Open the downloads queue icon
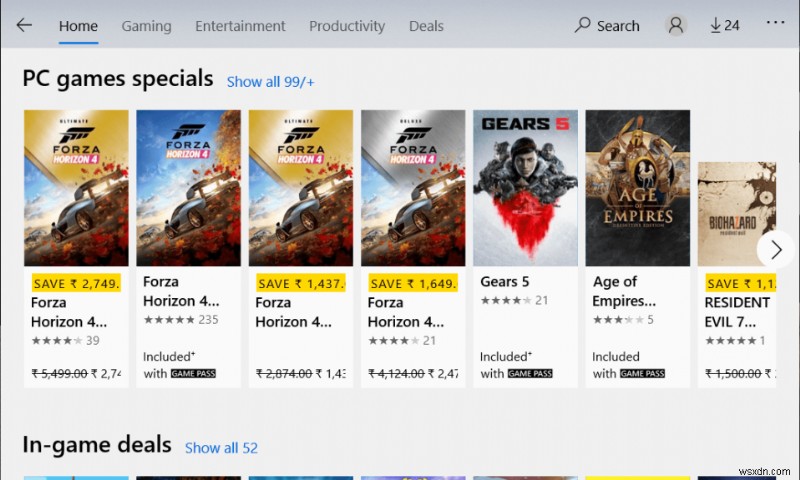 pos(725,26)
